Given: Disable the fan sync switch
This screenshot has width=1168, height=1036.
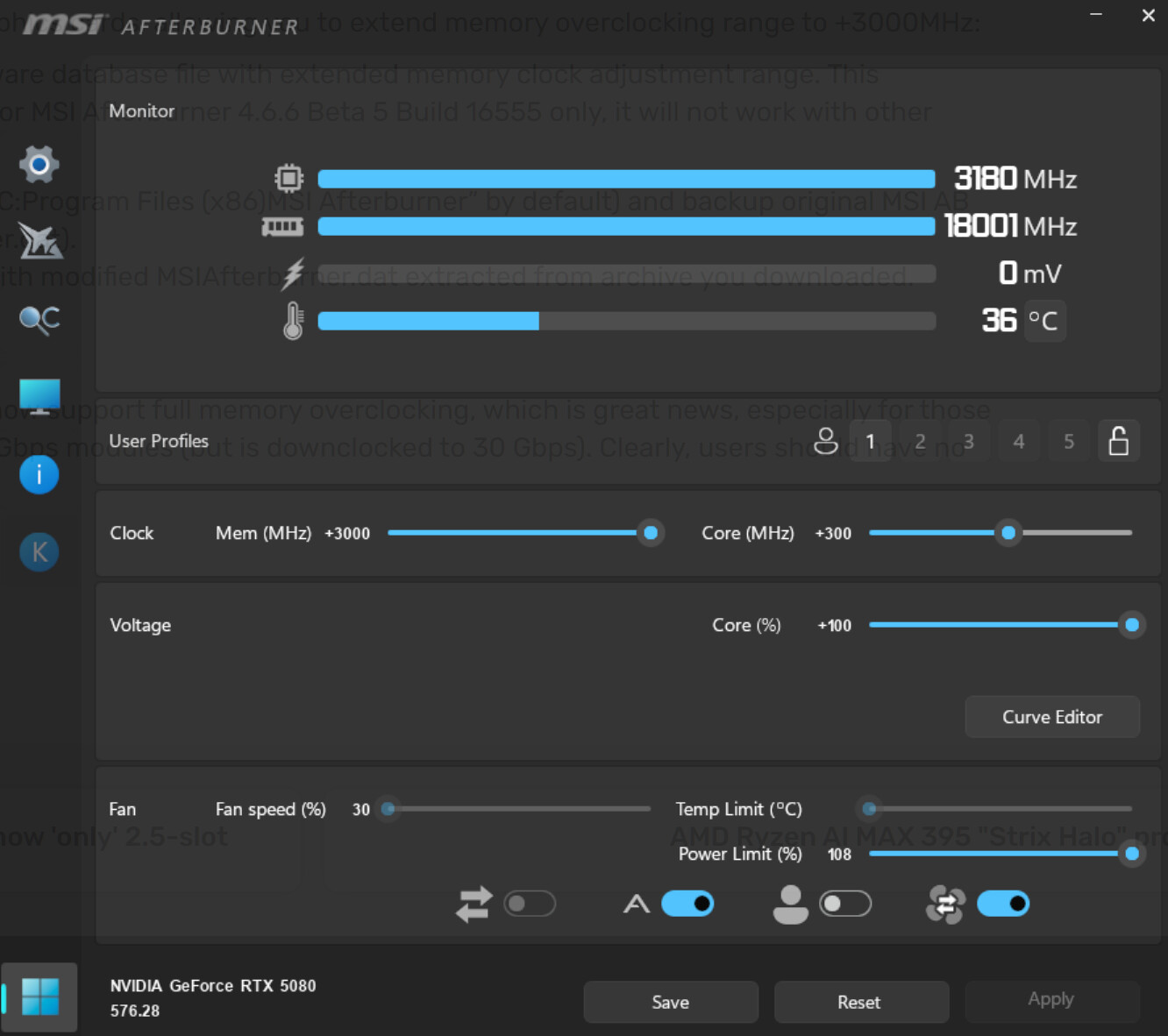Looking at the screenshot, I should [1003, 904].
